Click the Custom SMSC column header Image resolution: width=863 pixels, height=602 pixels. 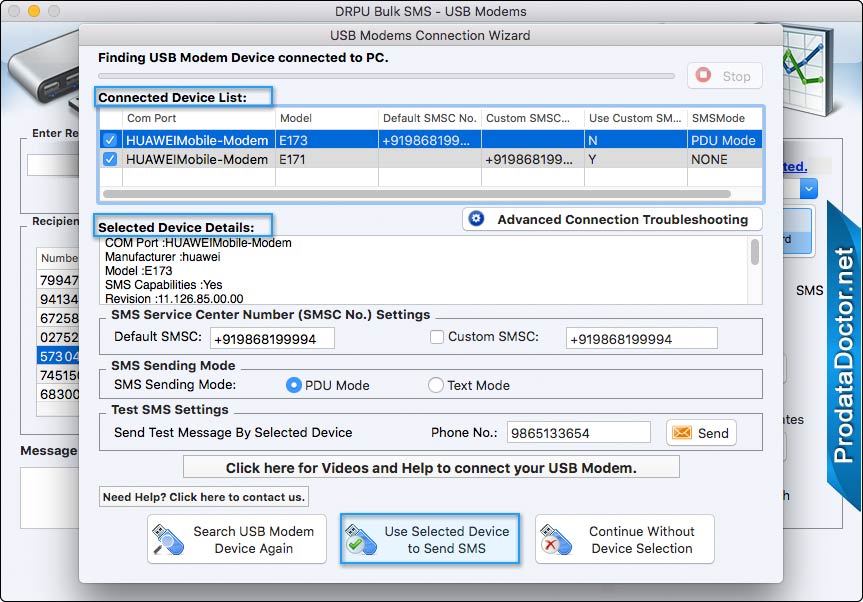532,118
